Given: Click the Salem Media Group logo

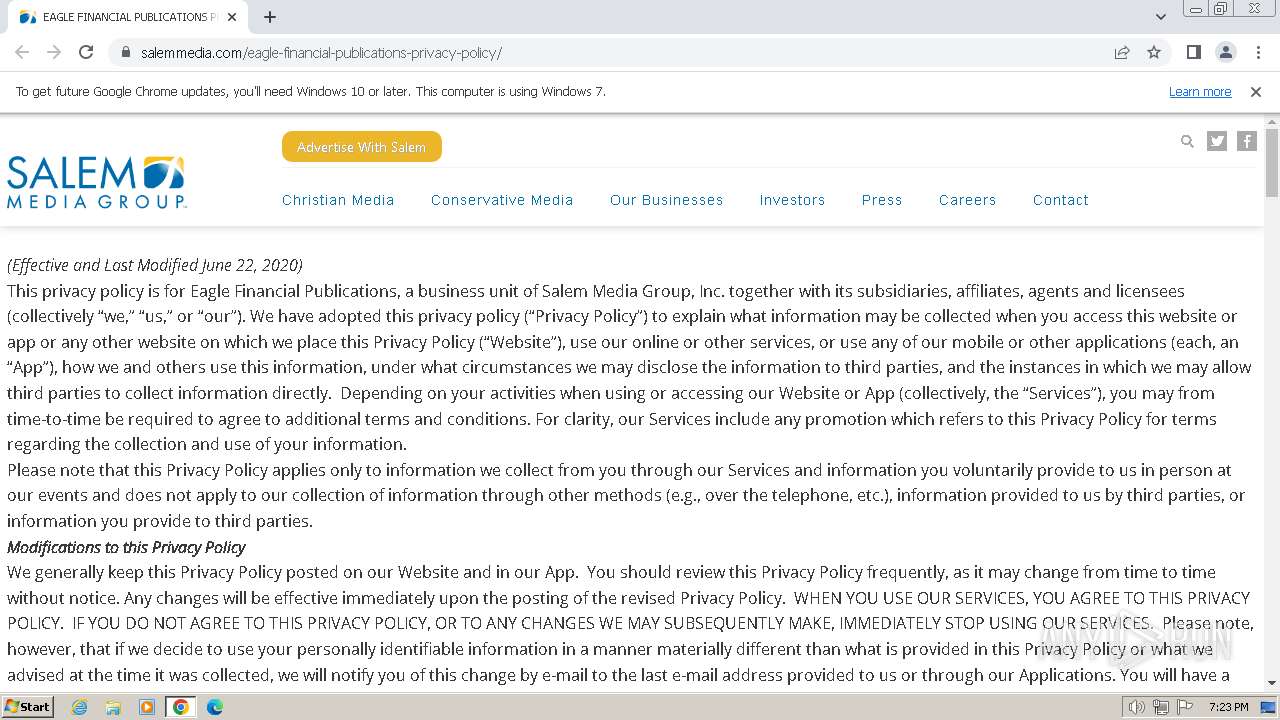Looking at the screenshot, I should 96,182.
